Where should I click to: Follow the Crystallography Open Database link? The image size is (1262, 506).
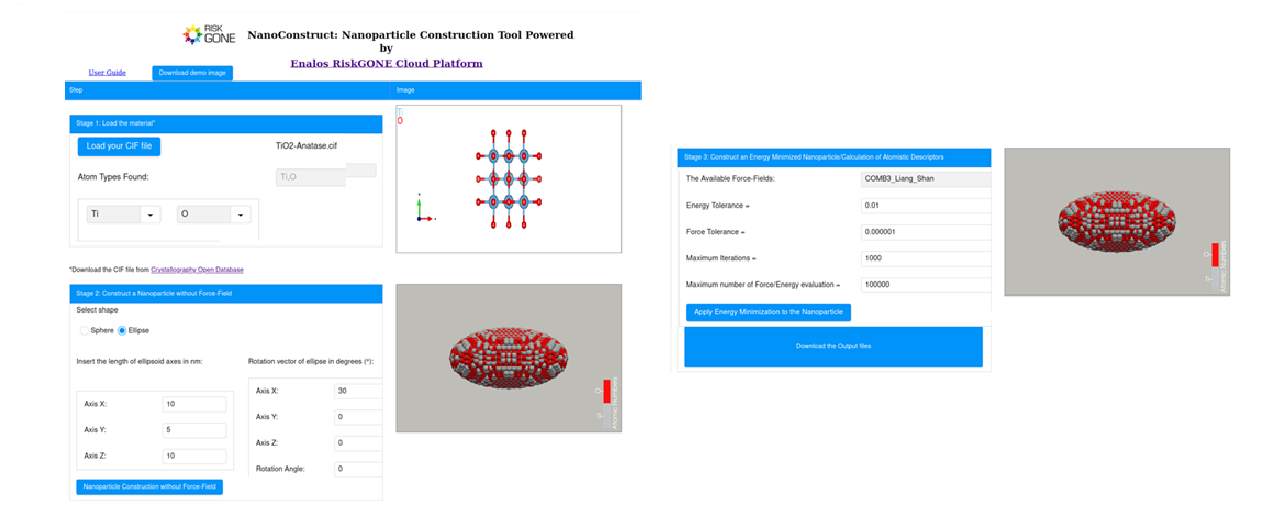pos(197,270)
